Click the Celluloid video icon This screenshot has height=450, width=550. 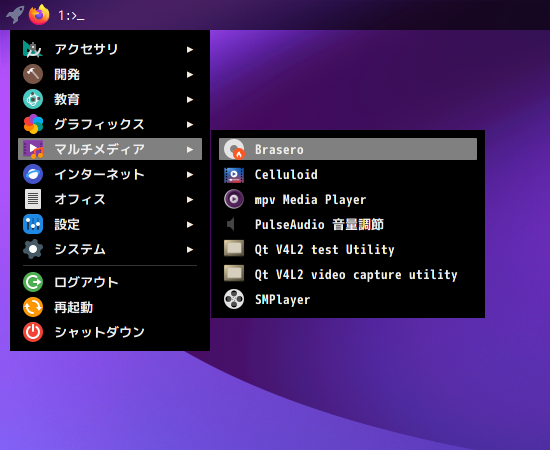pyautogui.click(x=234, y=175)
